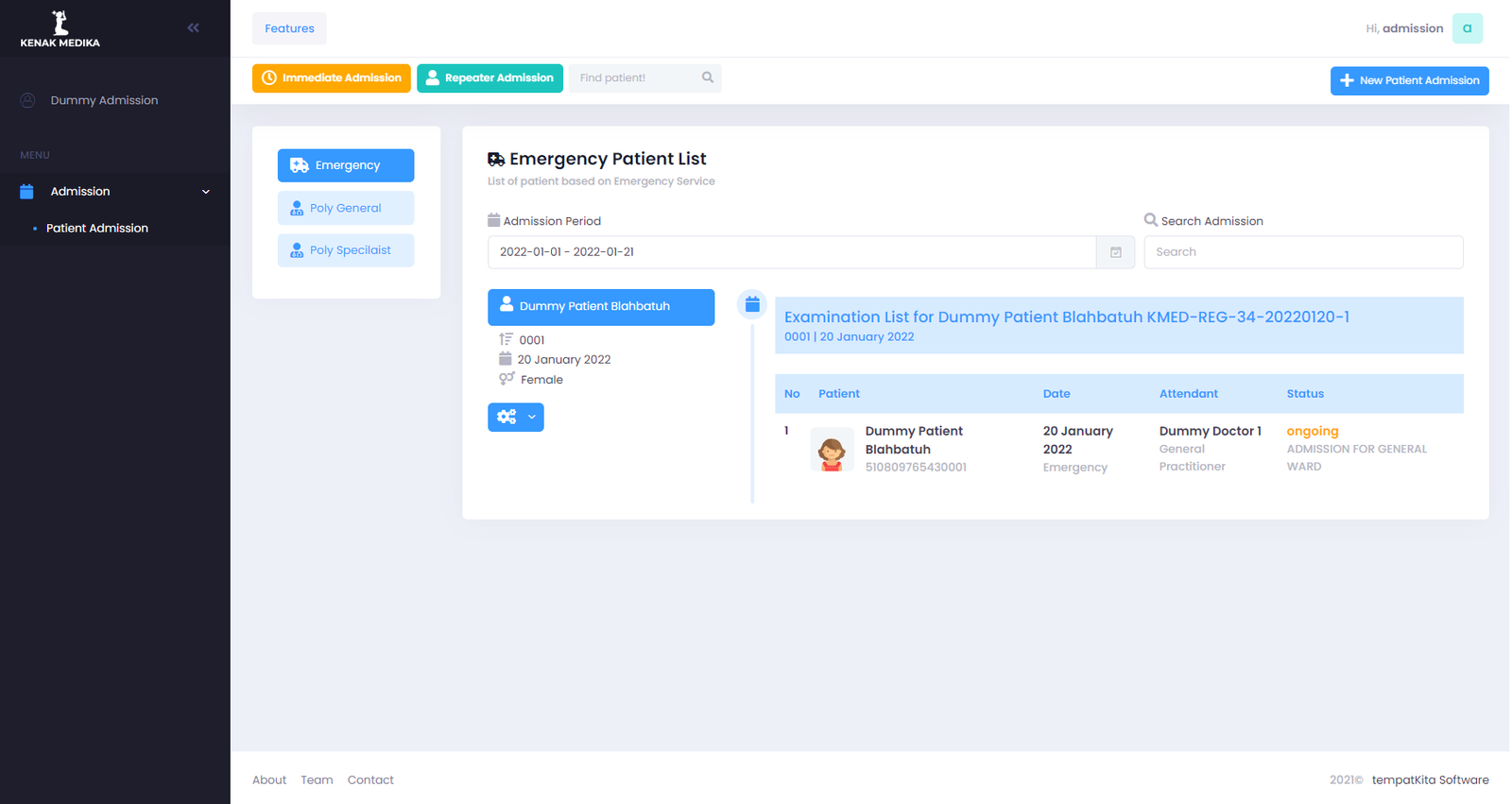Select the Emergency service tab

(346, 165)
